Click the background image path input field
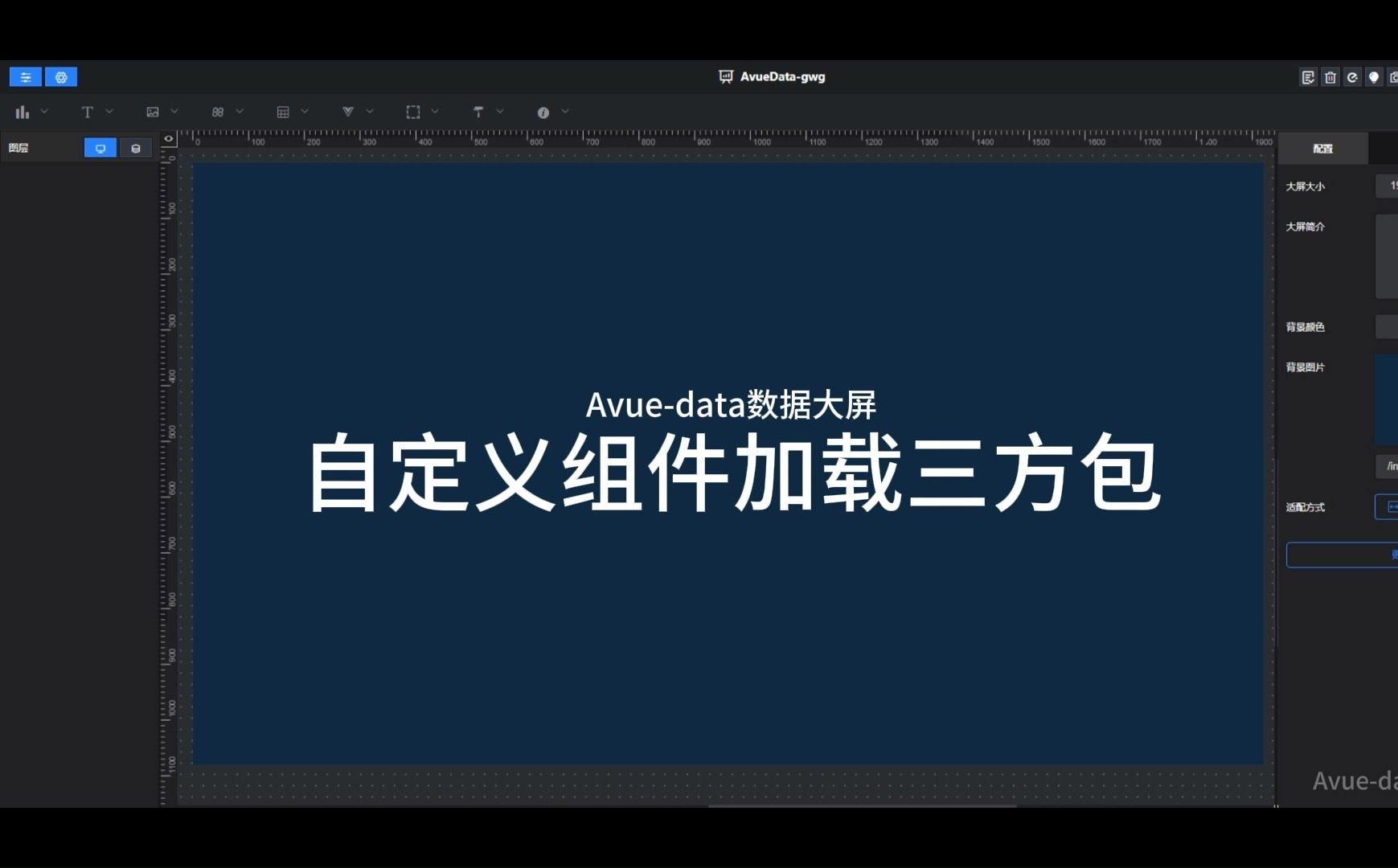This screenshot has height=868, width=1398. (1387, 466)
